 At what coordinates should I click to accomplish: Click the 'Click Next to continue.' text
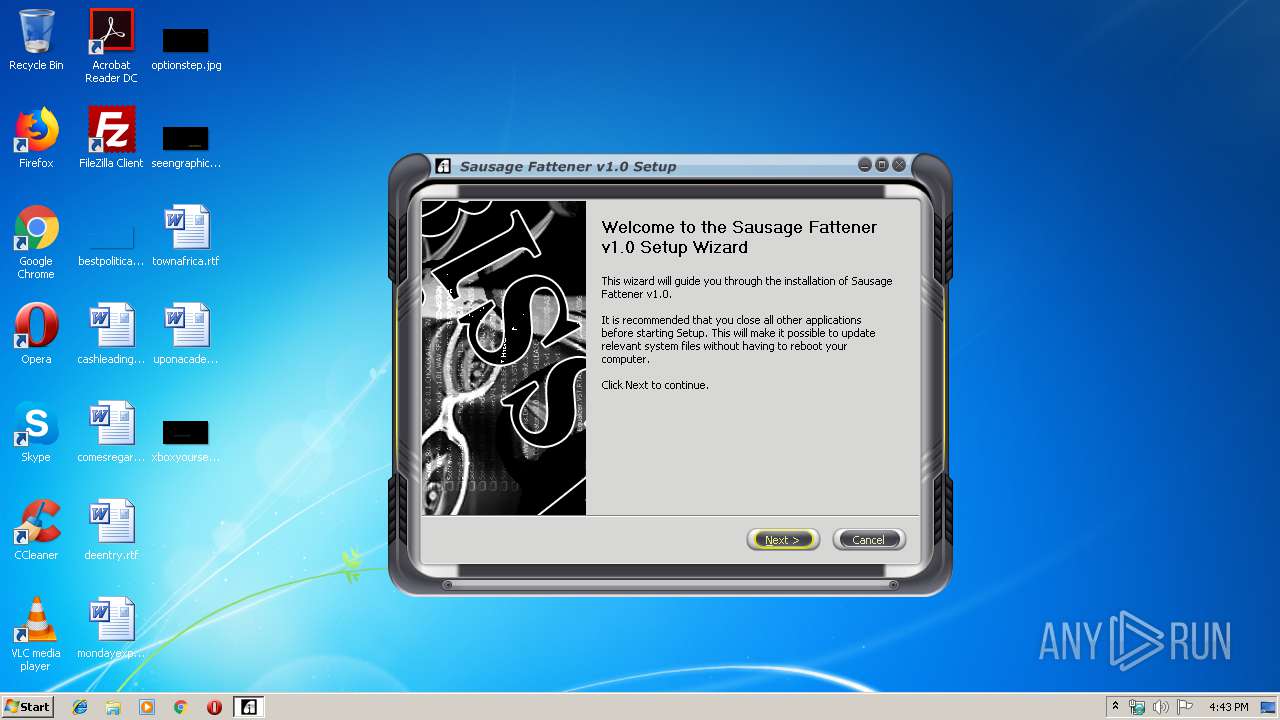click(655, 385)
